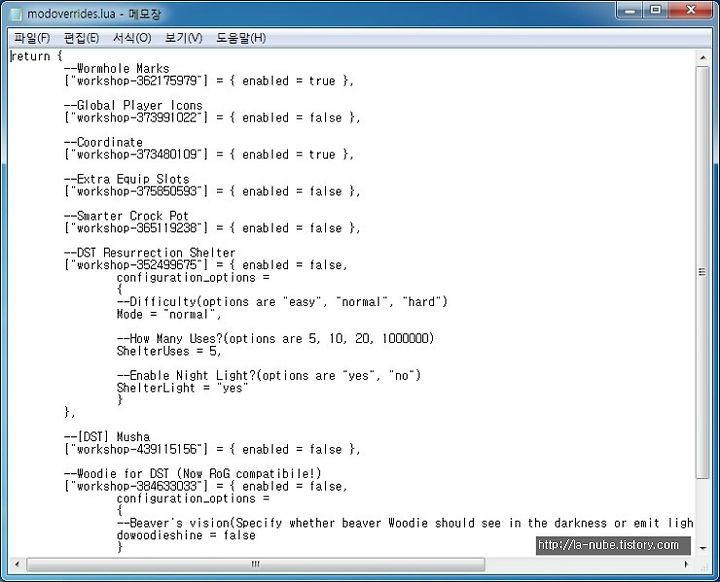The width and height of the screenshot is (720, 582).
Task: Click the '--How Many Uses?' comment line
Action: [x=275, y=339]
